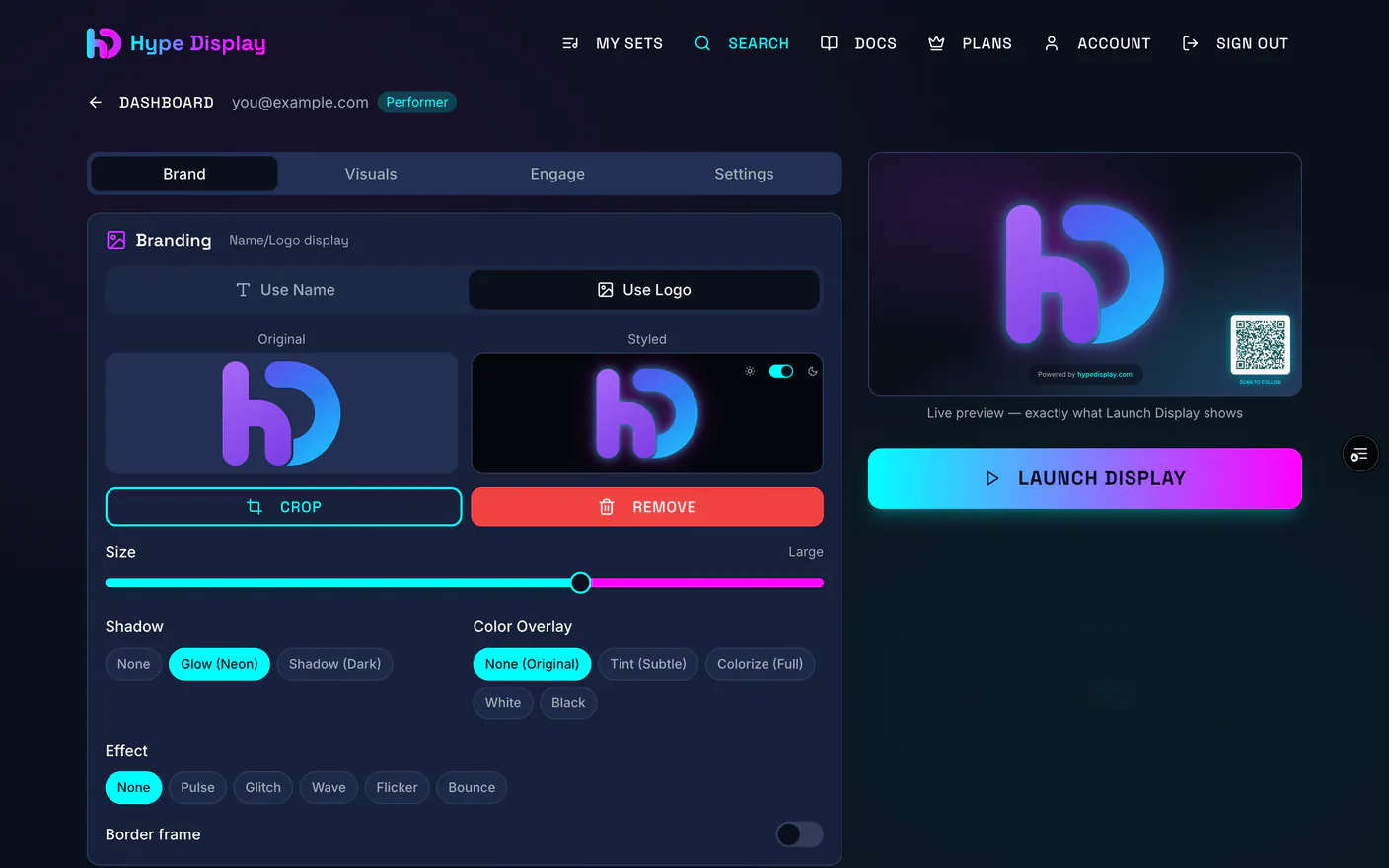
Task: Open the Engage tab
Action: click(x=557, y=174)
